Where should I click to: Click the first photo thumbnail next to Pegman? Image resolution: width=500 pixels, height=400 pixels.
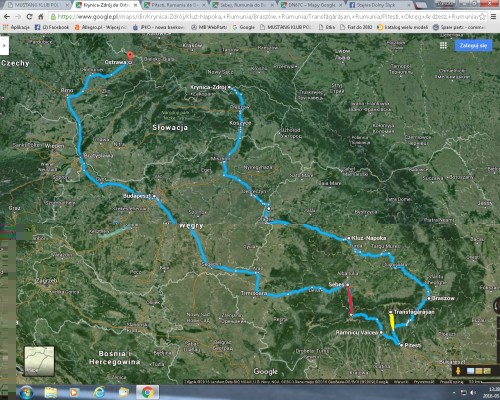pyautogui.click(x=470, y=371)
